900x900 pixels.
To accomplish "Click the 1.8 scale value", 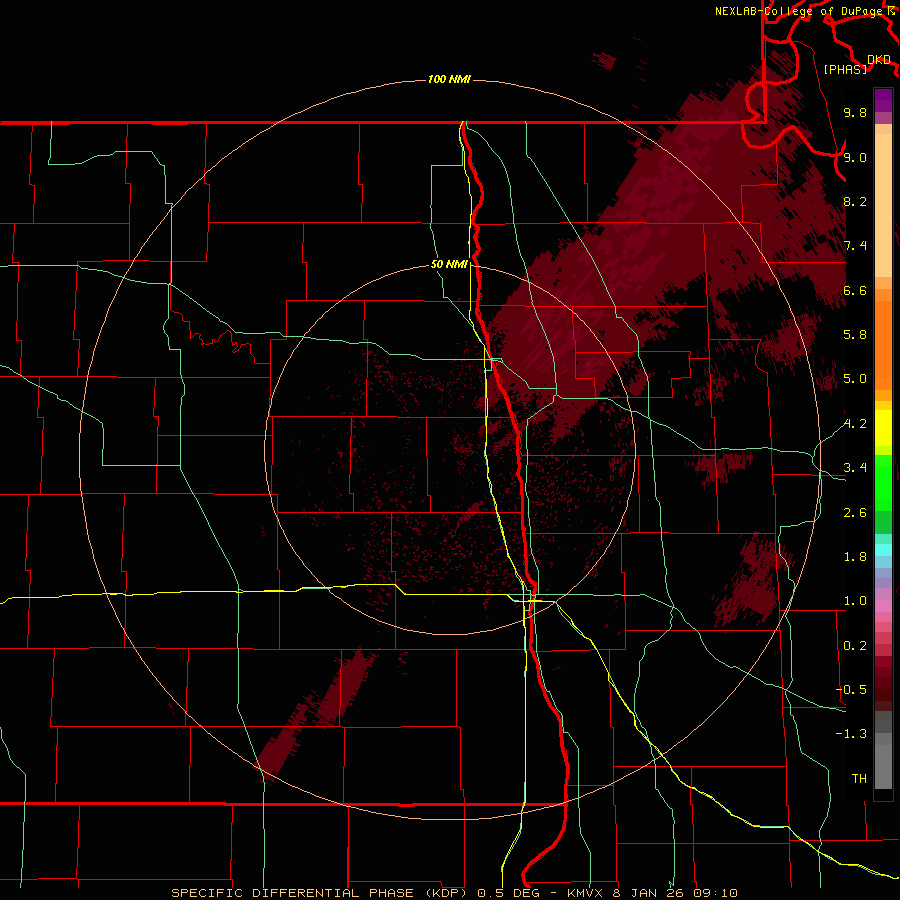I will click(855, 557).
